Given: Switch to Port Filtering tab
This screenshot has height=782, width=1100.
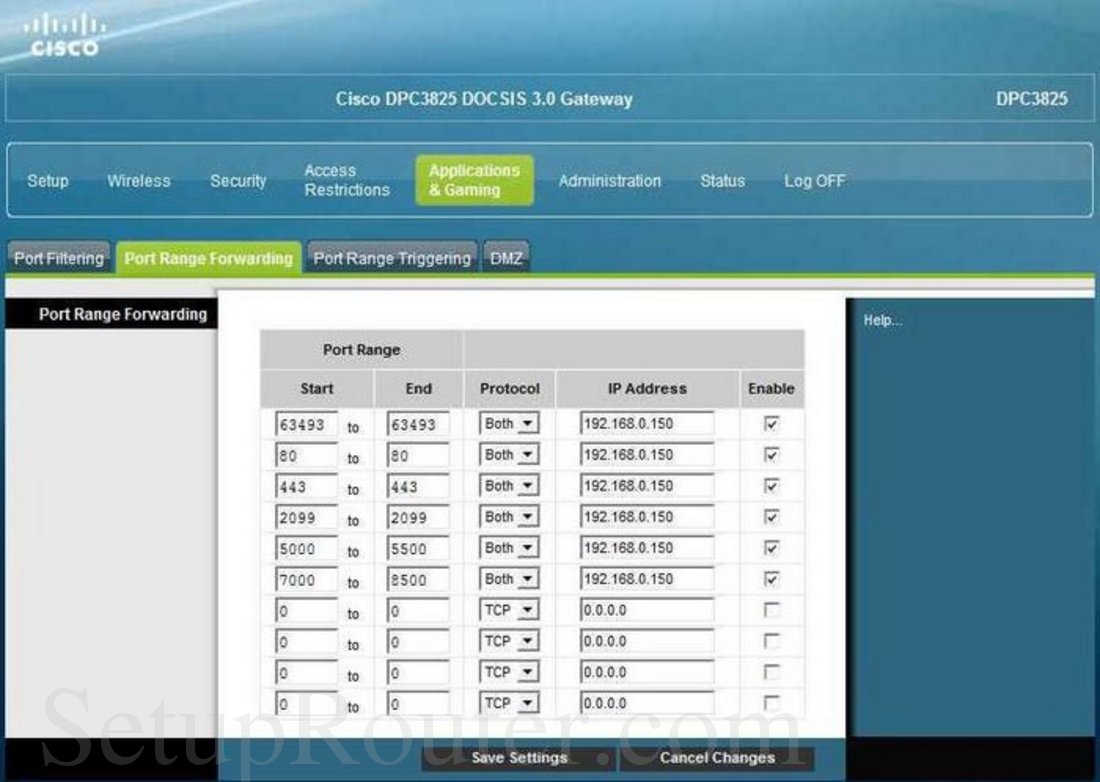Looking at the screenshot, I should click(59, 259).
